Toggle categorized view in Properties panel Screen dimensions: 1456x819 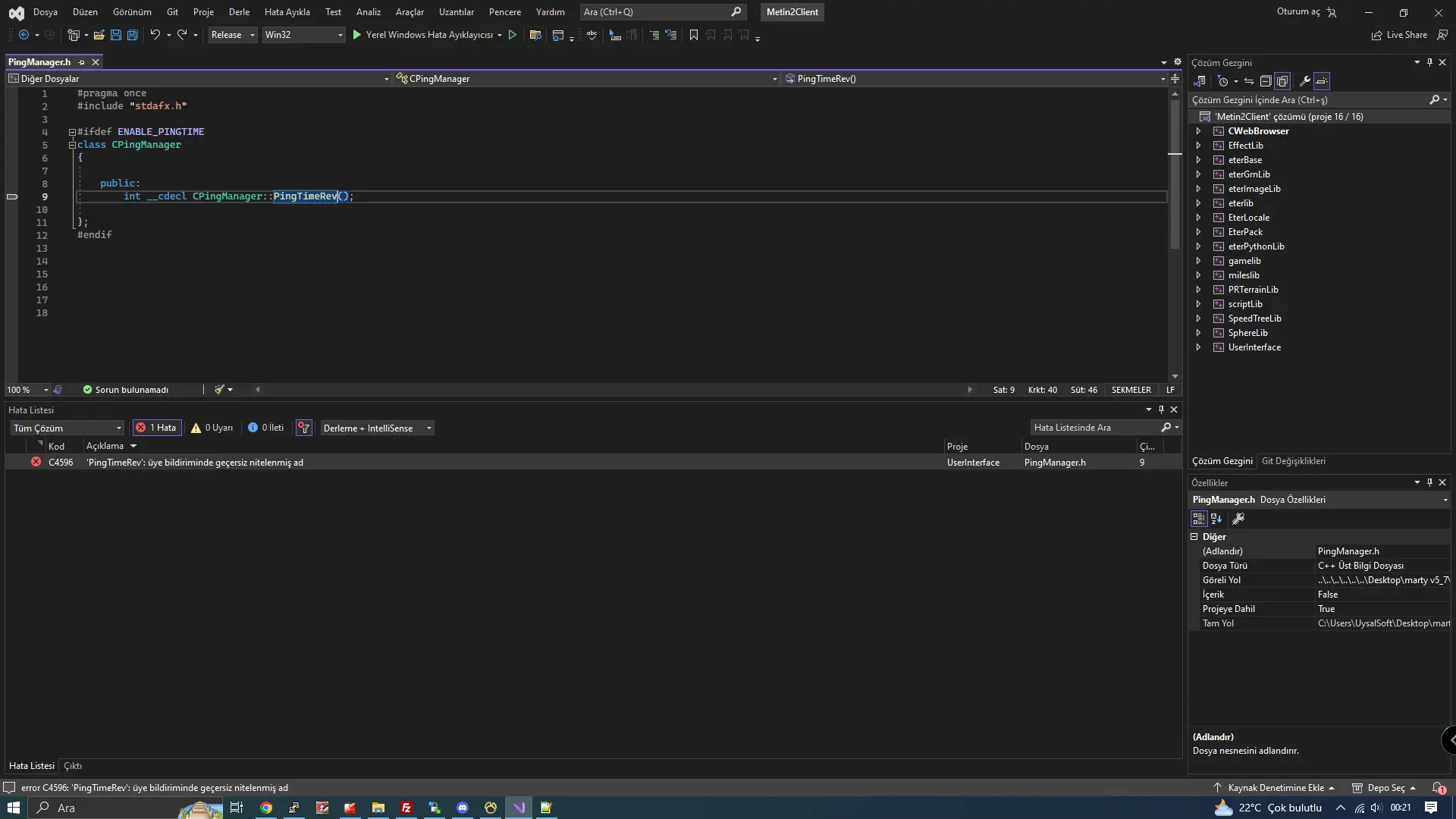(x=1199, y=519)
